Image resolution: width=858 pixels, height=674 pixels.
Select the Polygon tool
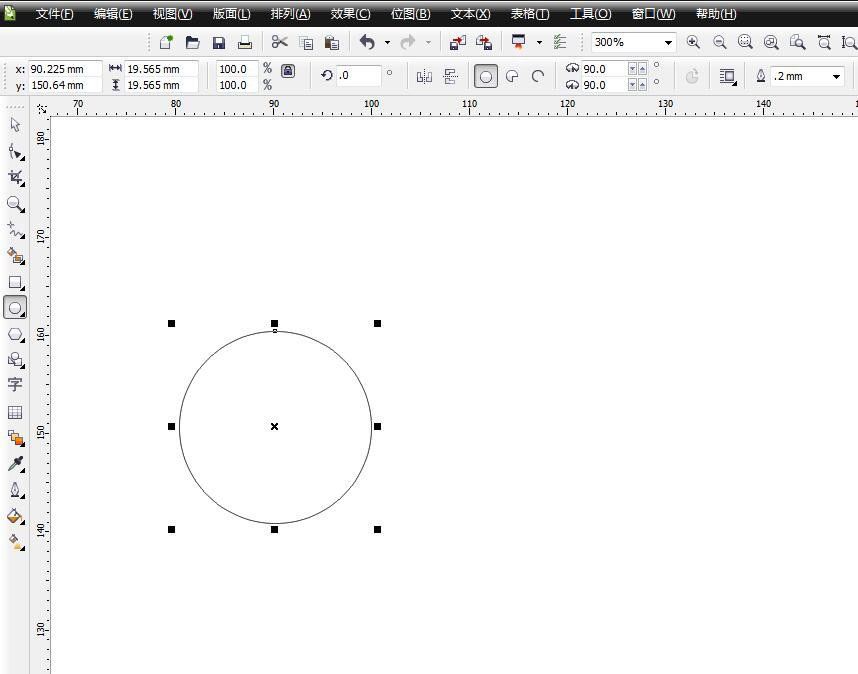[x=15, y=334]
